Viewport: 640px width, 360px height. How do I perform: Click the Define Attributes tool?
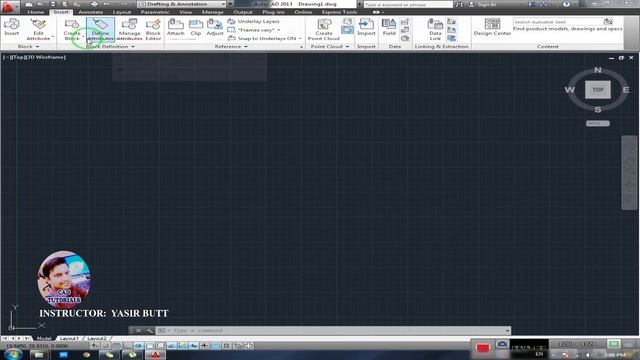tap(100, 29)
